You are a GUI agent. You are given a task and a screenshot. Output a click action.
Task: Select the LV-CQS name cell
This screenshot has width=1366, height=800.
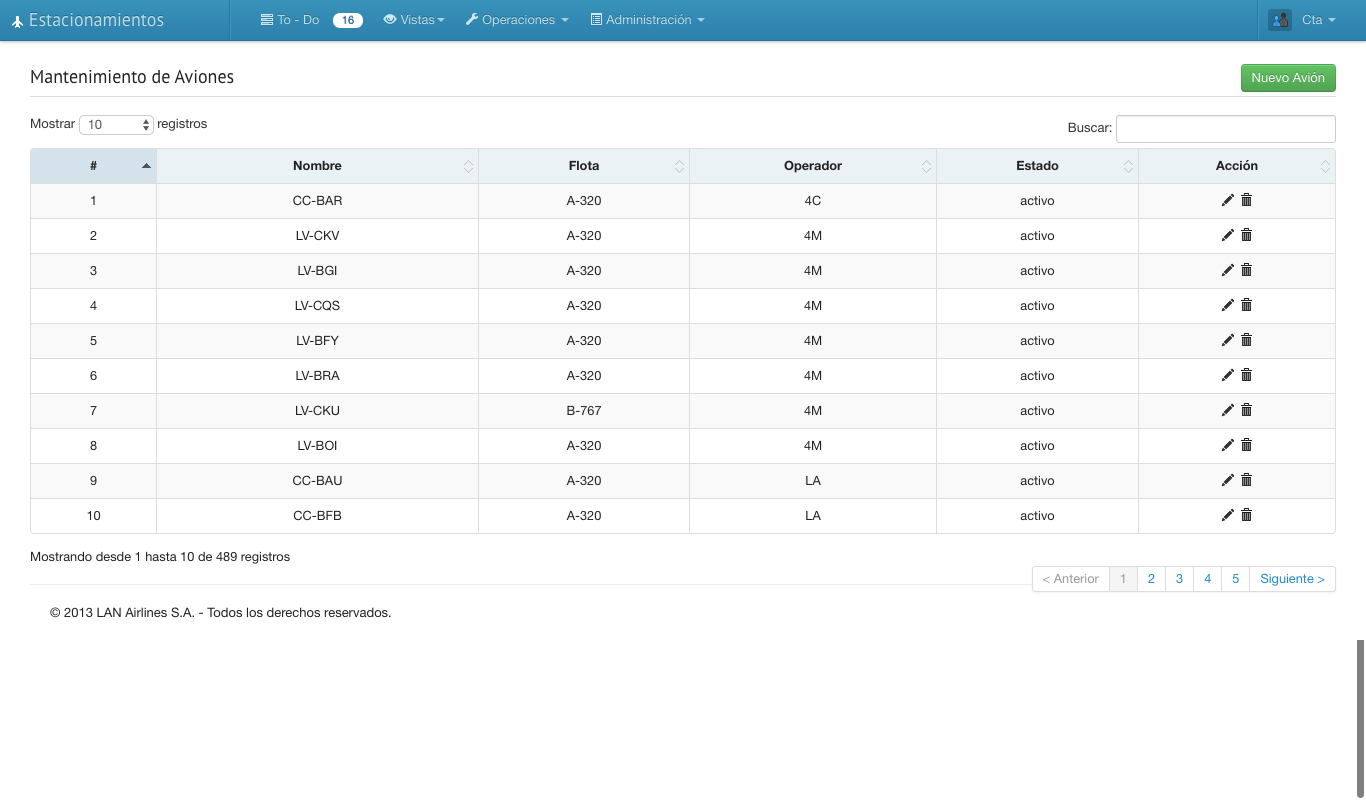click(317, 306)
